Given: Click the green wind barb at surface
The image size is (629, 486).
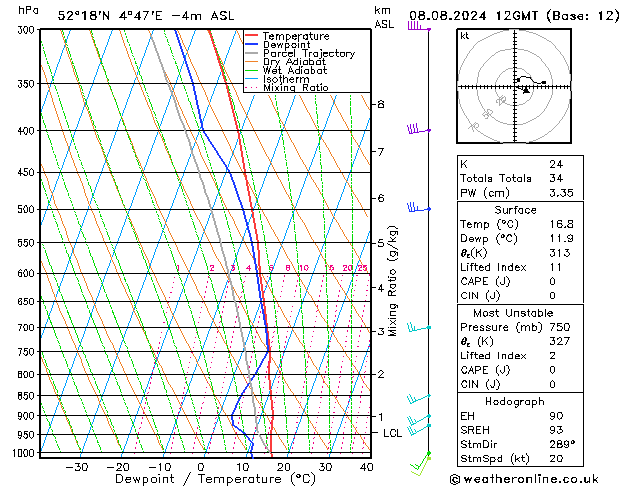Looking at the screenshot, I should pos(424,462).
